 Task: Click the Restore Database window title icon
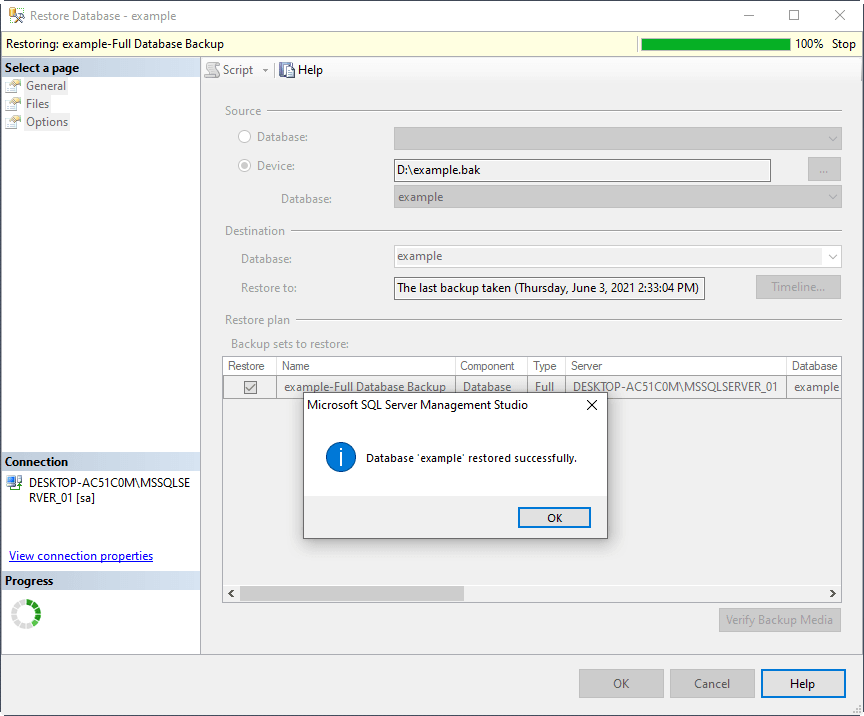point(17,15)
